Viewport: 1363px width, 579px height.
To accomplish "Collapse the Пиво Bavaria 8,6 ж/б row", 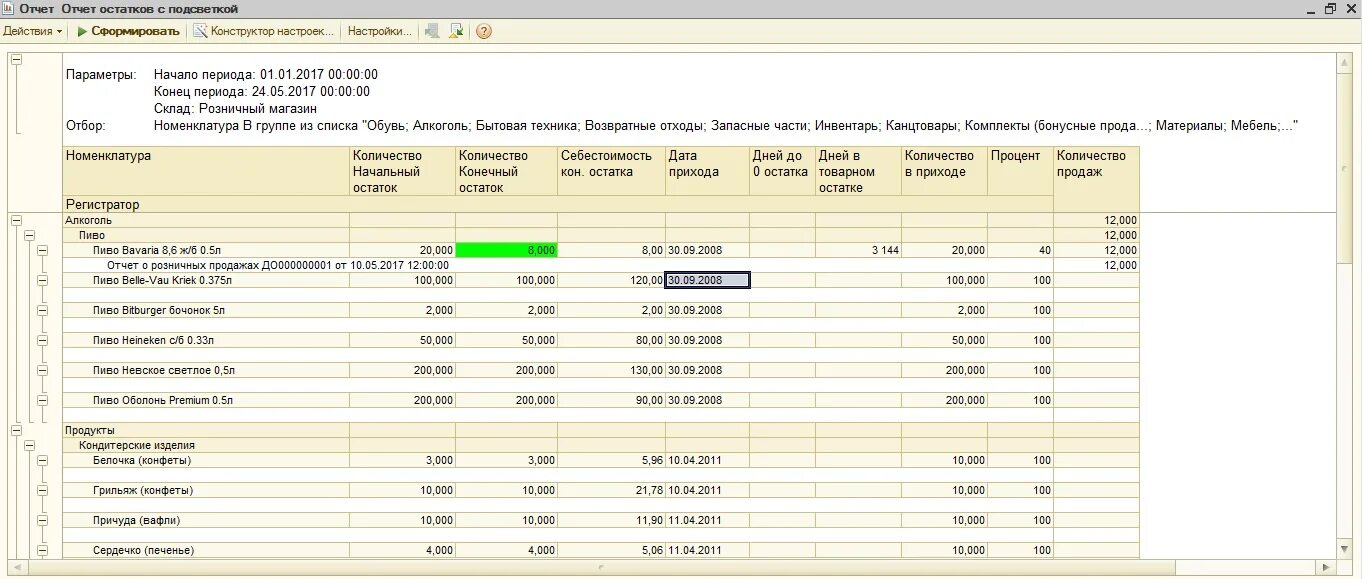I will (x=42, y=250).
